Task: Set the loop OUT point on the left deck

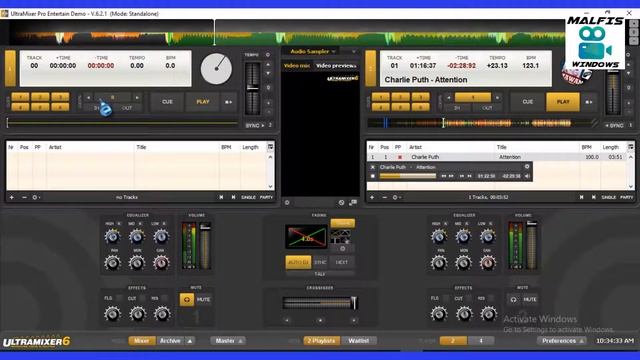Action: (127, 108)
